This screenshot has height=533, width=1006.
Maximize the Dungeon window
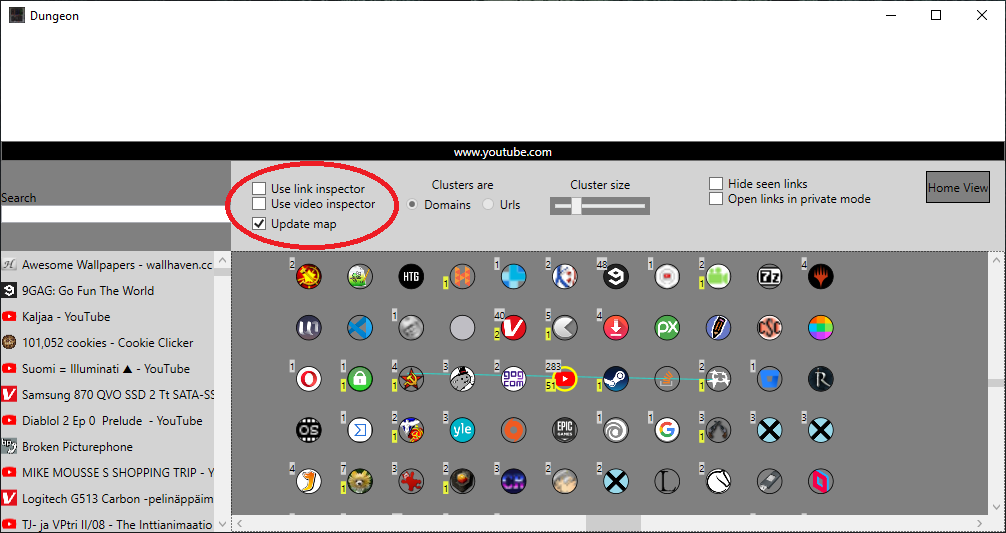[935, 15]
